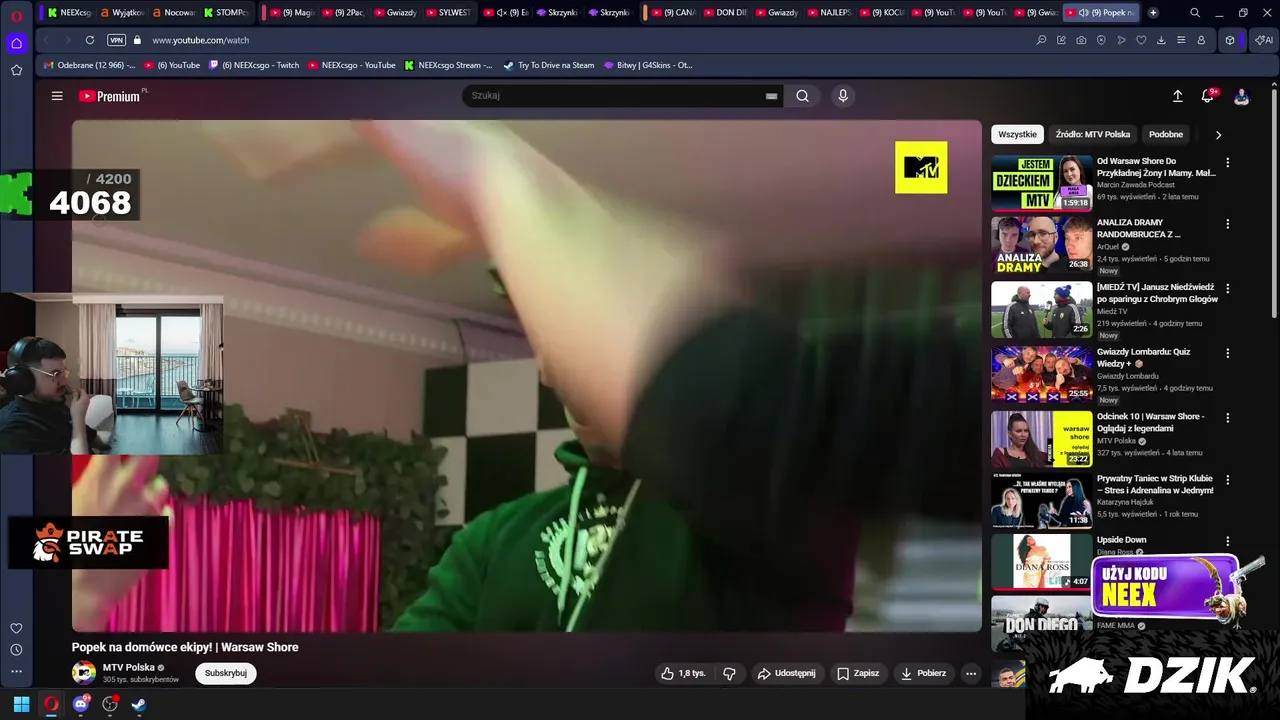Dislike the video with thumbs-down

[729, 673]
